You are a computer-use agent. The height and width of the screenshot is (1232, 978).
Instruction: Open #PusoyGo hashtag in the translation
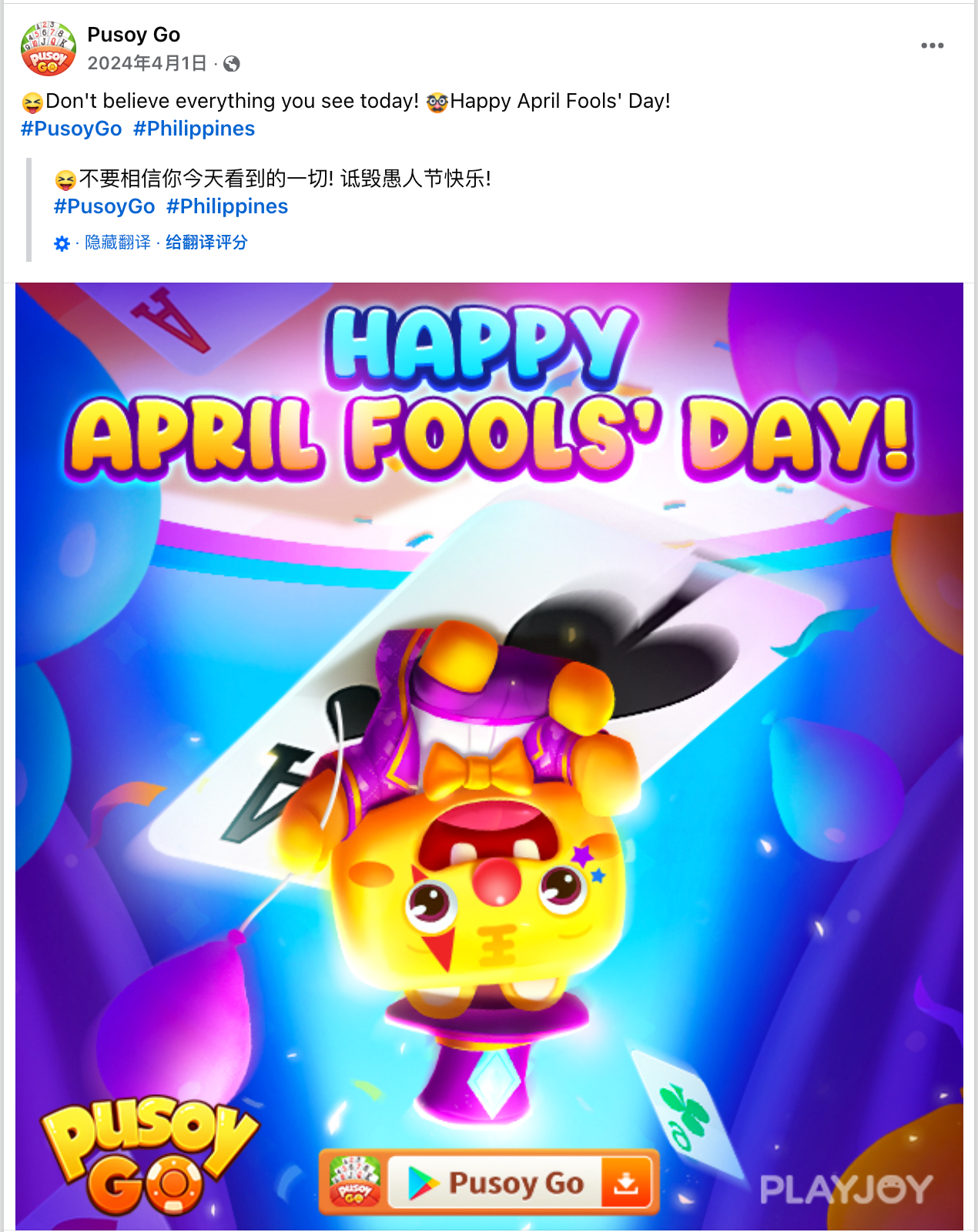105,206
